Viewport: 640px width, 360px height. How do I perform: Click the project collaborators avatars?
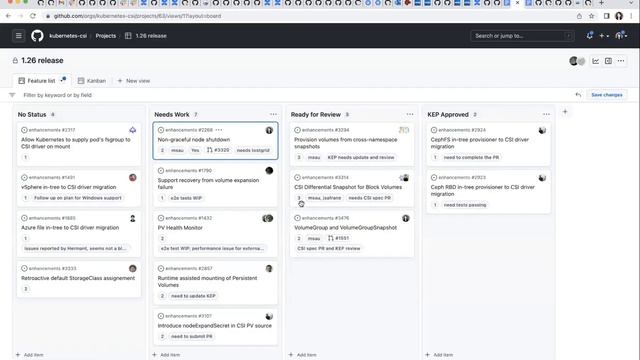point(577,61)
